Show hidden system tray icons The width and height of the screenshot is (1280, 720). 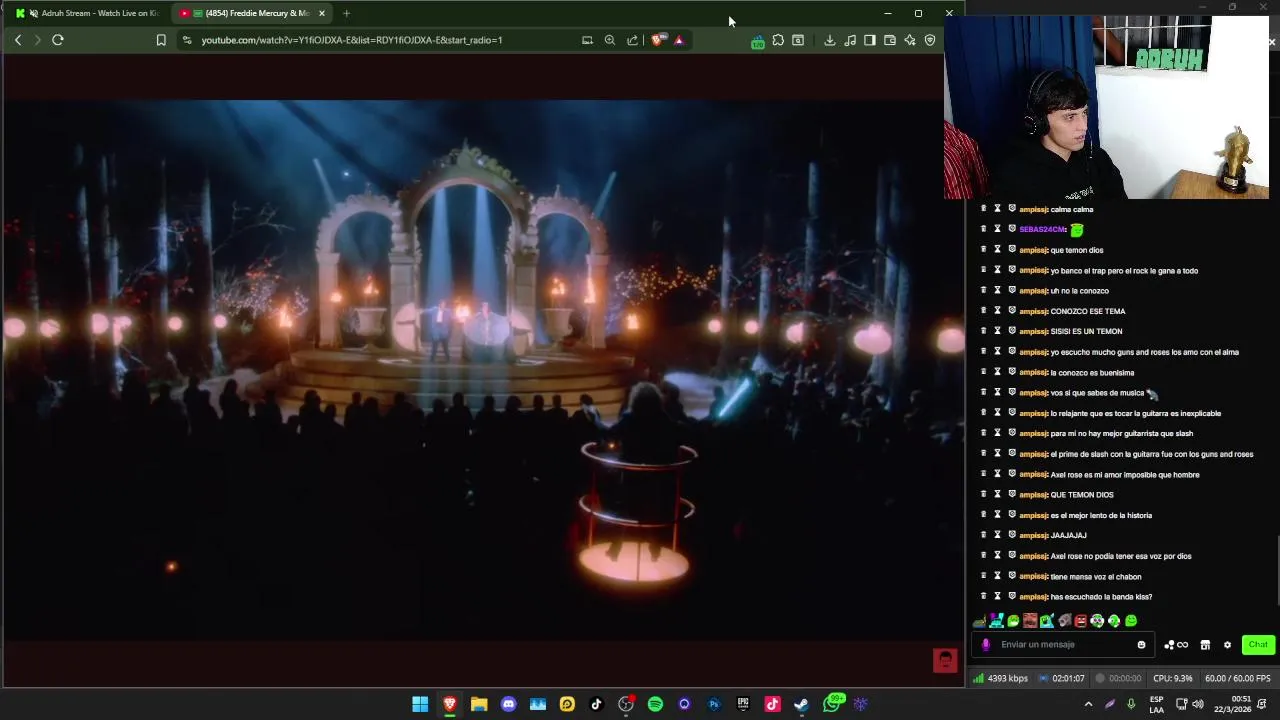(x=1088, y=704)
